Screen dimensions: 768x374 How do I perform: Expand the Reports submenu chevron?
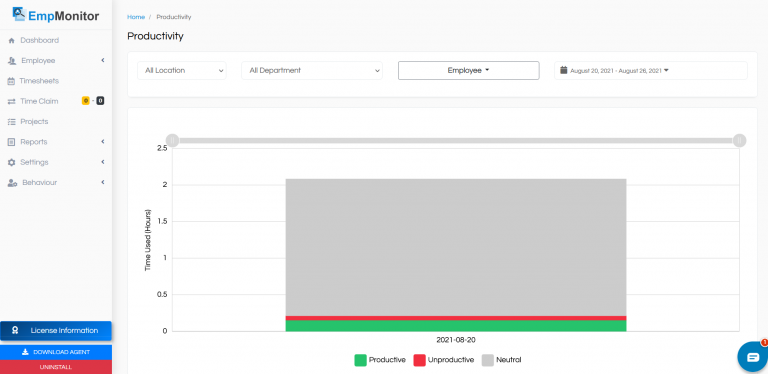click(x=103, y=141)
